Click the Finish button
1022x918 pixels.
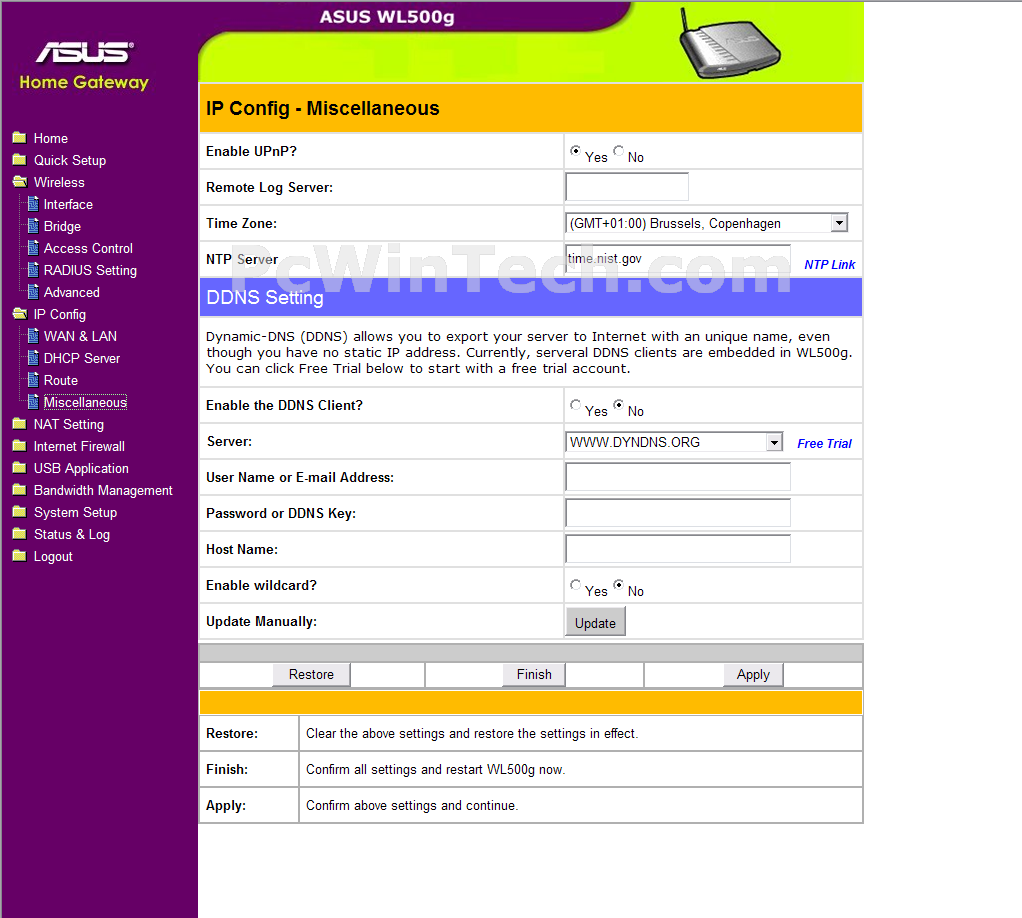pos(534,674)
